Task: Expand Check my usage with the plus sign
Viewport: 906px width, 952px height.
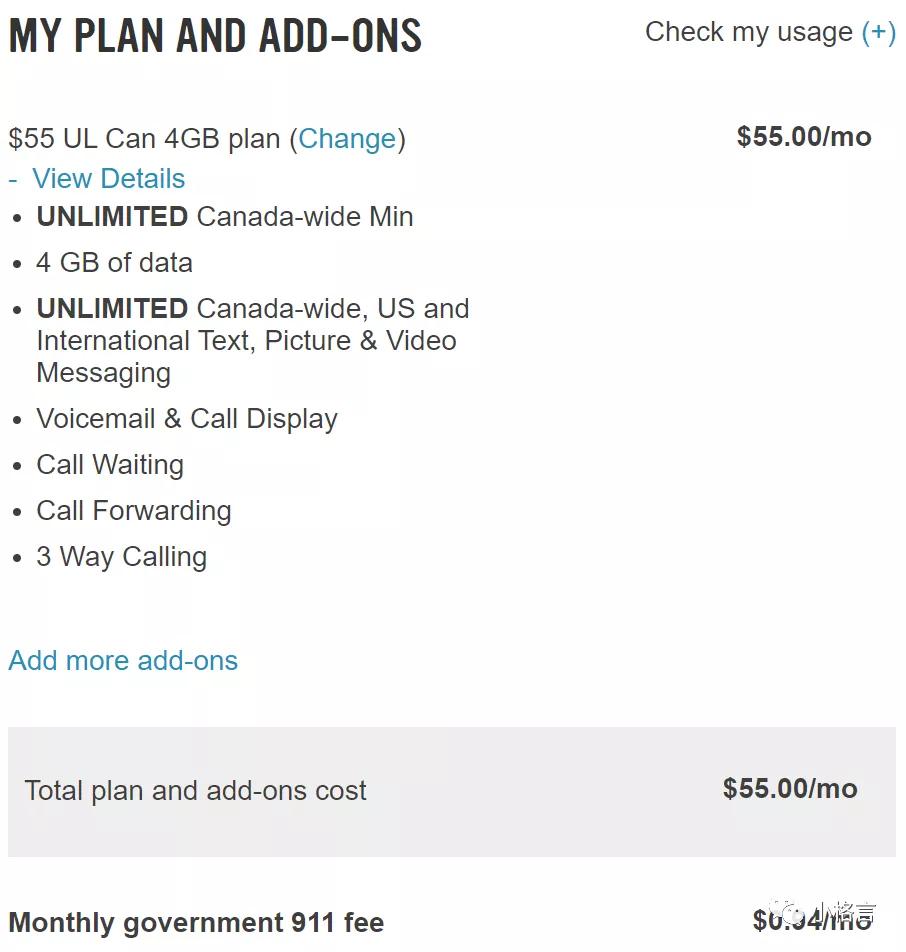Action: point(878,32)
